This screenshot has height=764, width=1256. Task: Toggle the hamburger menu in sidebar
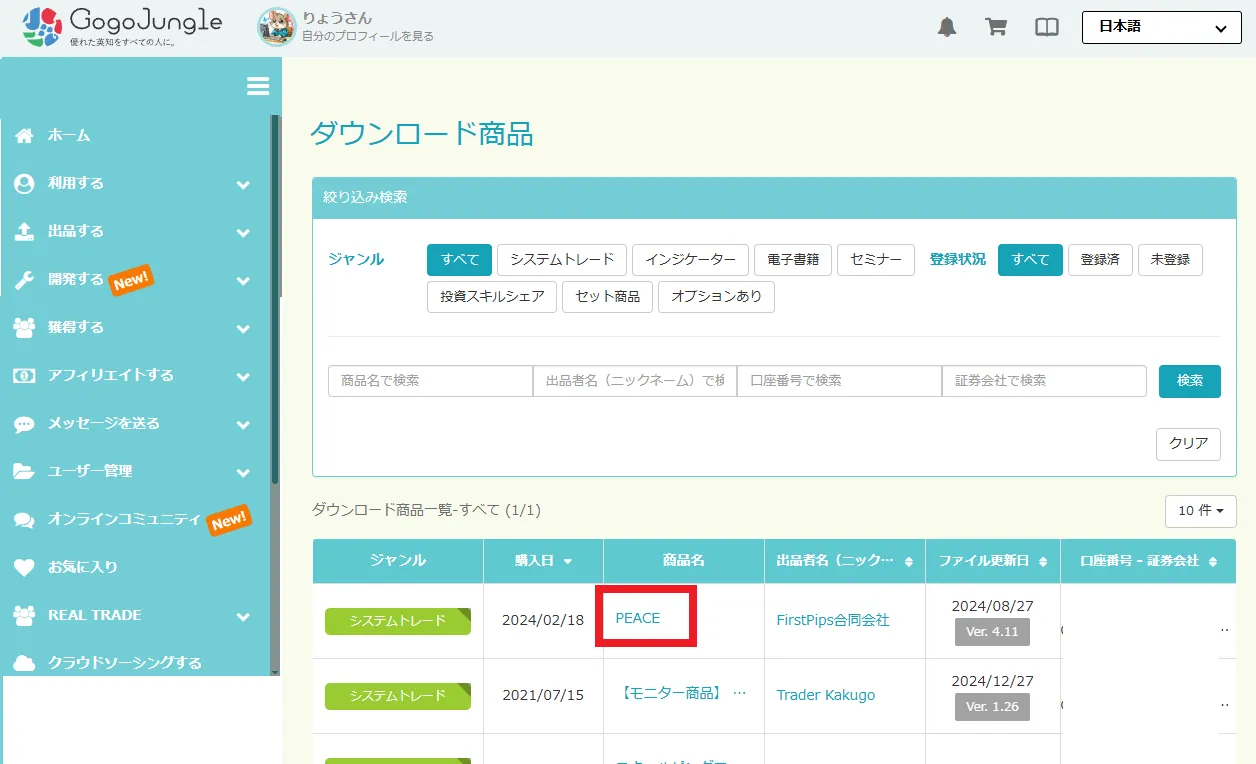click(x=258, y=87)
